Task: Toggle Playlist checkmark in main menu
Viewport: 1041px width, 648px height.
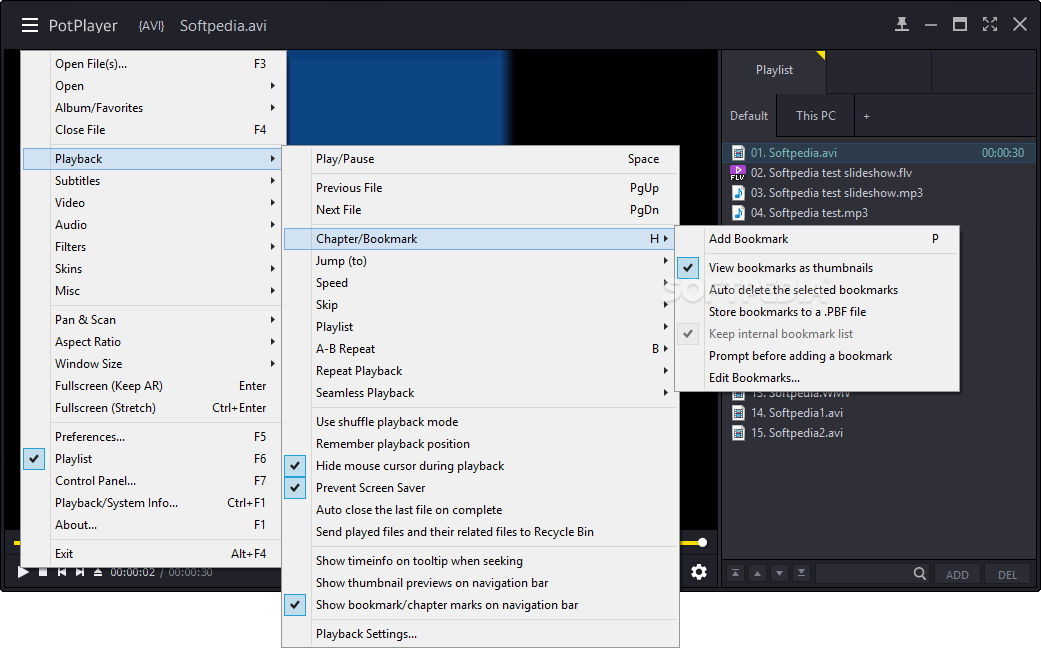Action: [x=34, y=459]
